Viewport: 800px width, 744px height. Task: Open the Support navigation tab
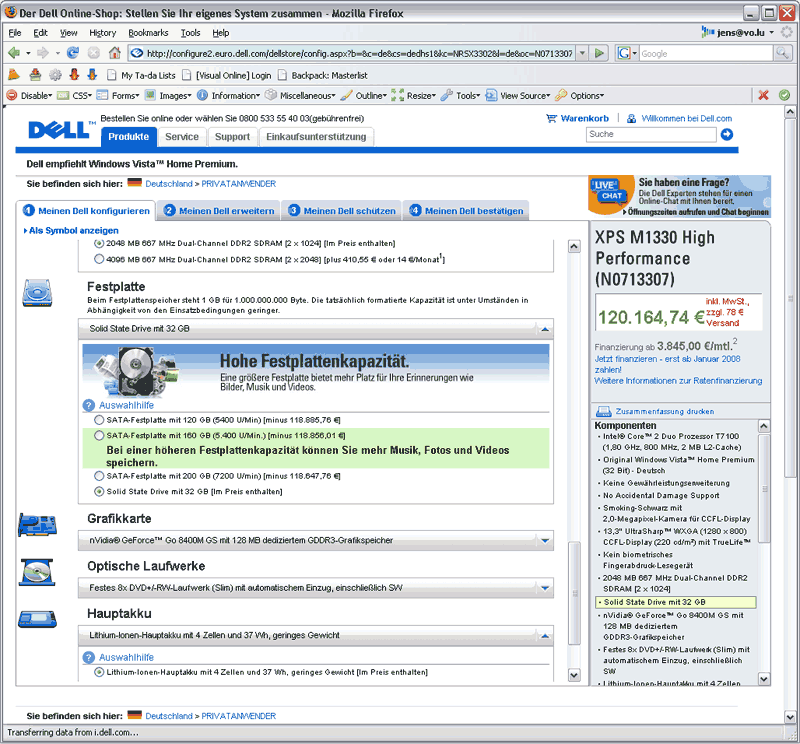[x=232, y=137]
